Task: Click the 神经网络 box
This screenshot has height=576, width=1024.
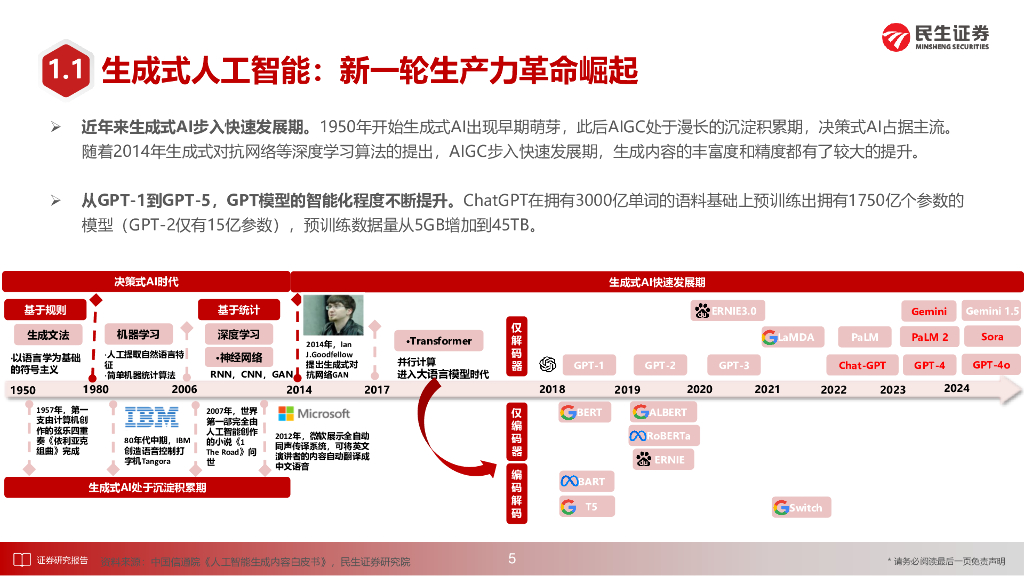Action: [x=238, y=357]
